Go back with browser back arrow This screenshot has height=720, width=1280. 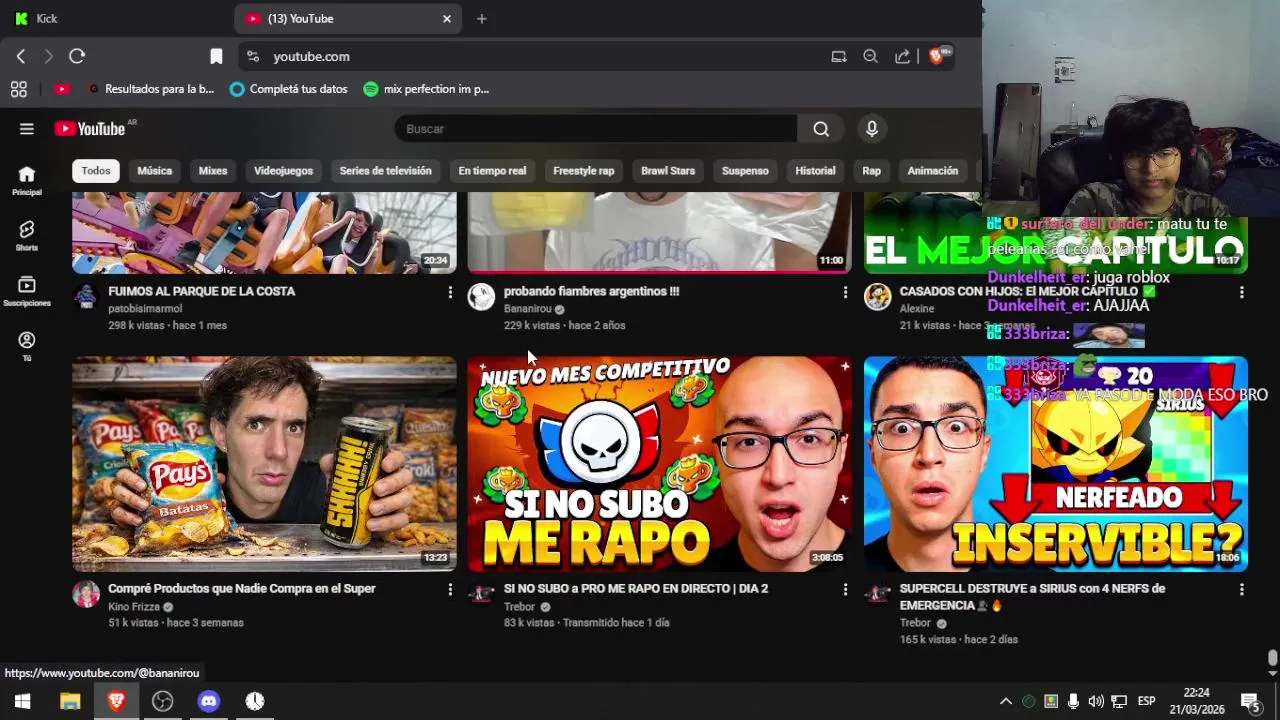click(x=21, y=56)
